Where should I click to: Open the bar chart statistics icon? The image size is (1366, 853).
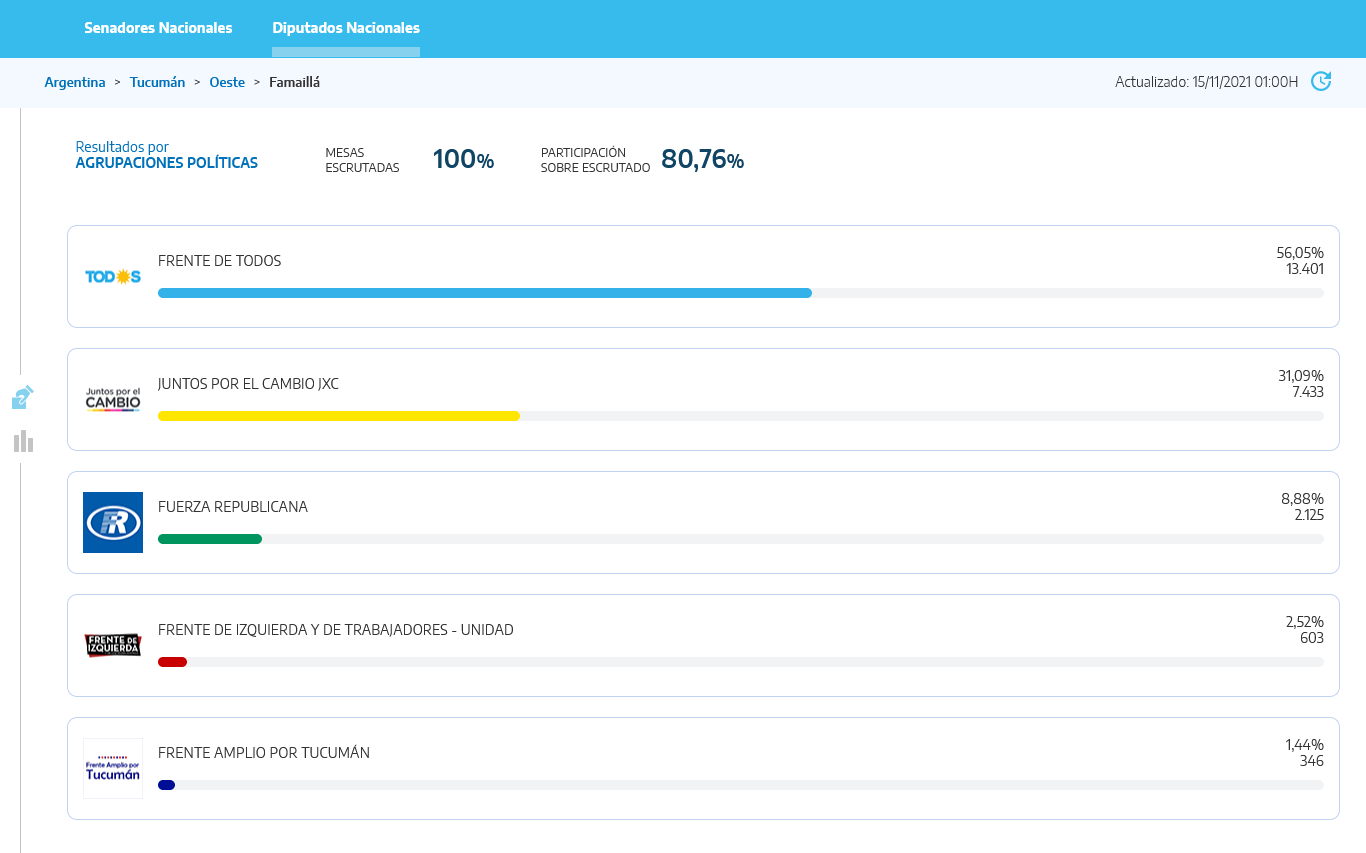click(x=24, y=441)
